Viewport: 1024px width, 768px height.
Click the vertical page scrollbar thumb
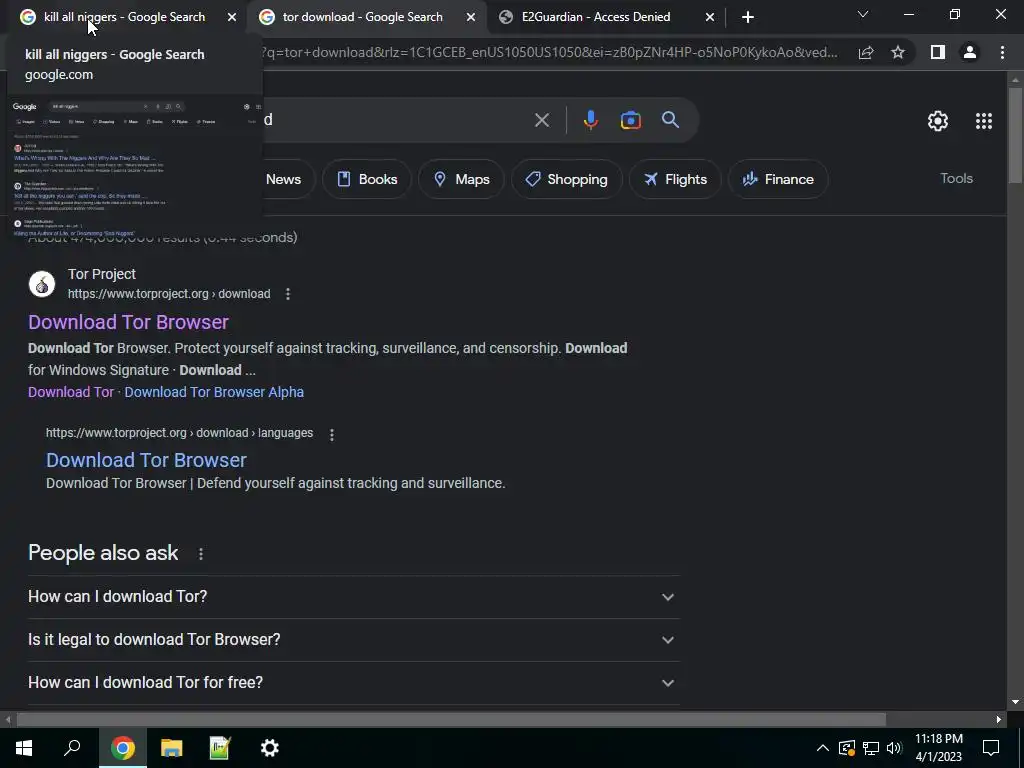coord(1015,134)
